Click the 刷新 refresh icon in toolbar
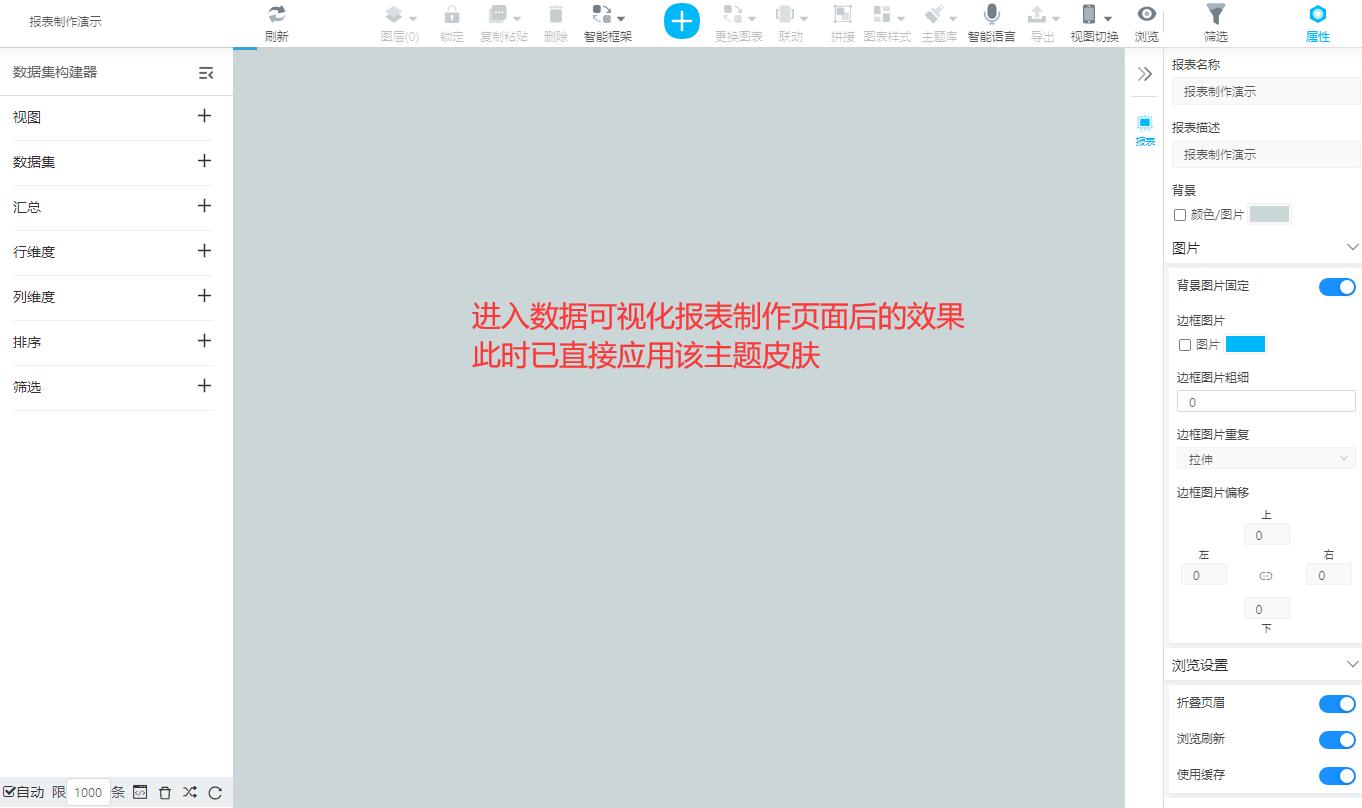Image resolution: width=1362 pixels, height=808 pixels. tap(276, 15)
